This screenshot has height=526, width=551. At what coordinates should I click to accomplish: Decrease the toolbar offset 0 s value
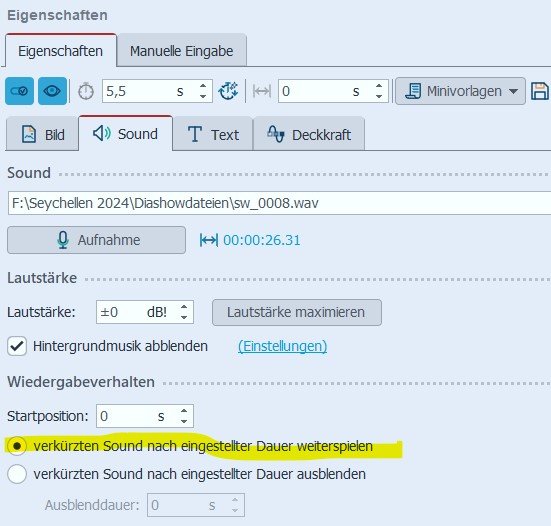[379, 97]
